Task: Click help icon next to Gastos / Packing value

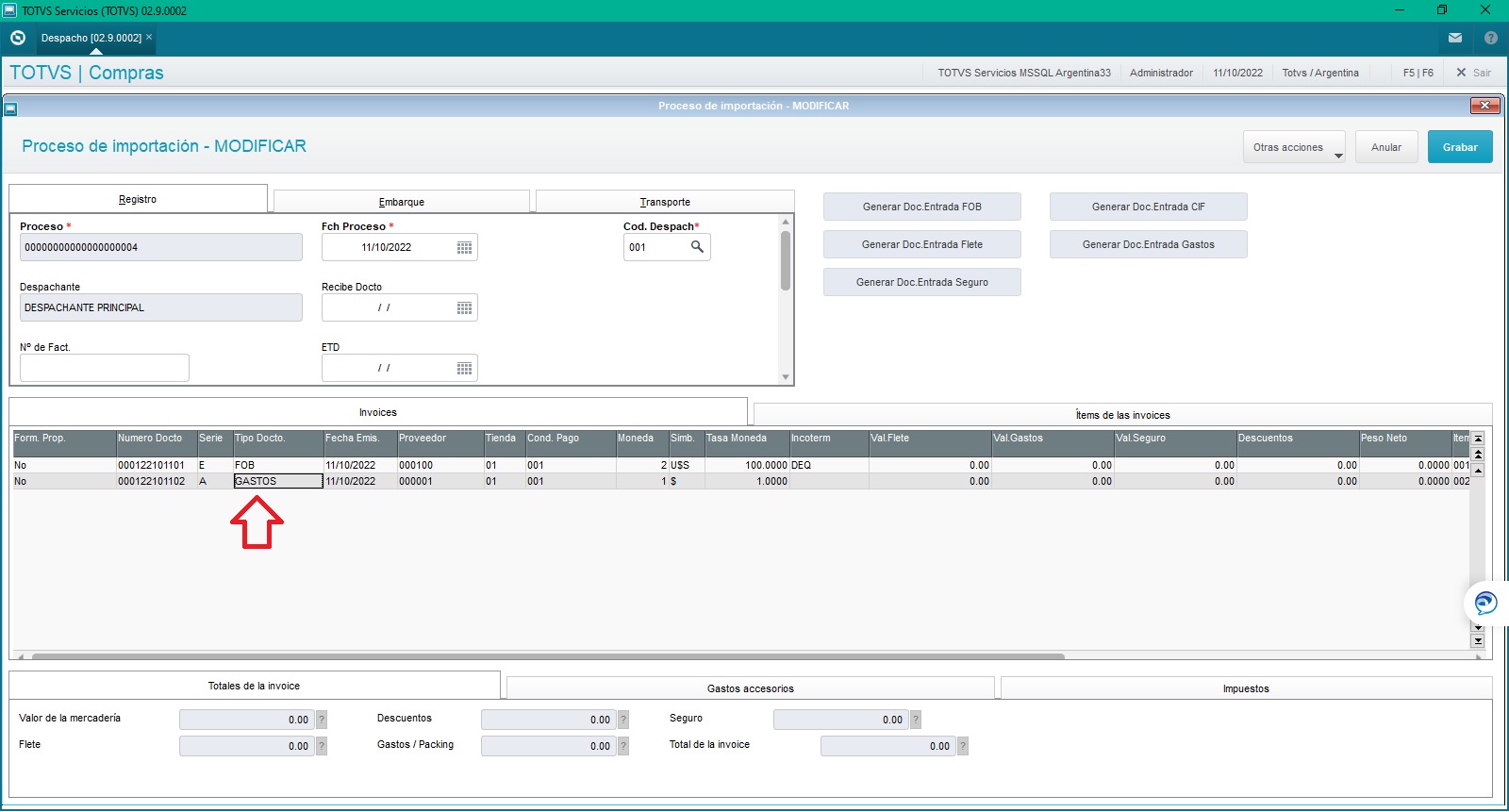Action: (x=623, y=746)
